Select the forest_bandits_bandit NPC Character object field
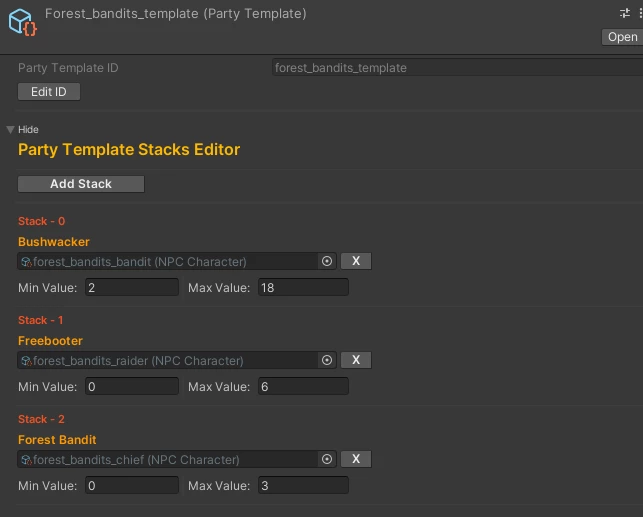 (x=167, y=262)
